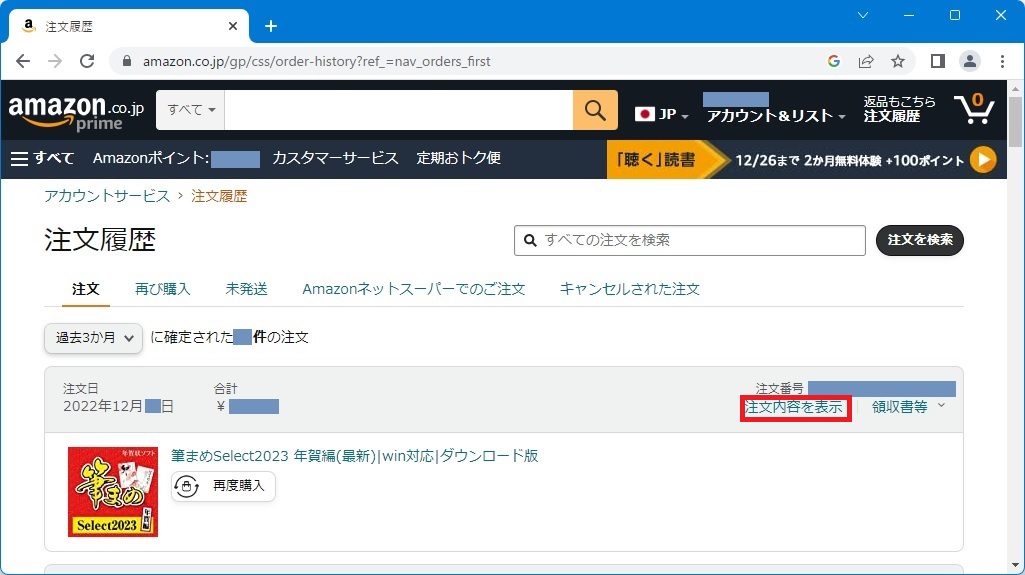Open the tab search chevron in title bar
This screenshot has width=1025, height=575.
pos(863,15)
